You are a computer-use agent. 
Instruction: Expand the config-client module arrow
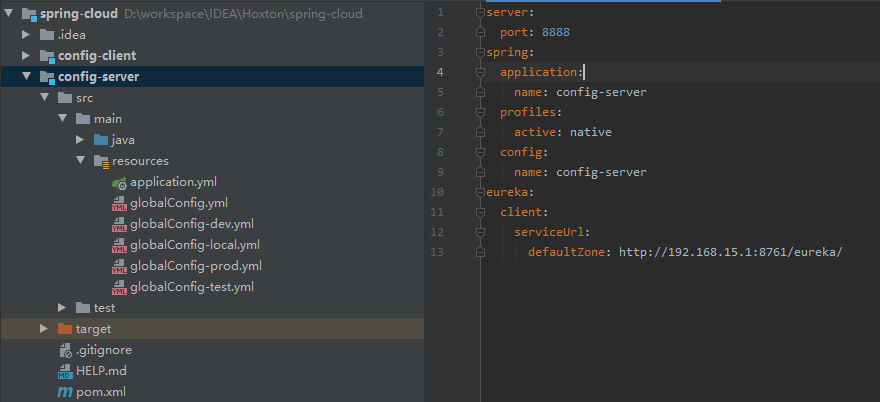pos(26,56)
